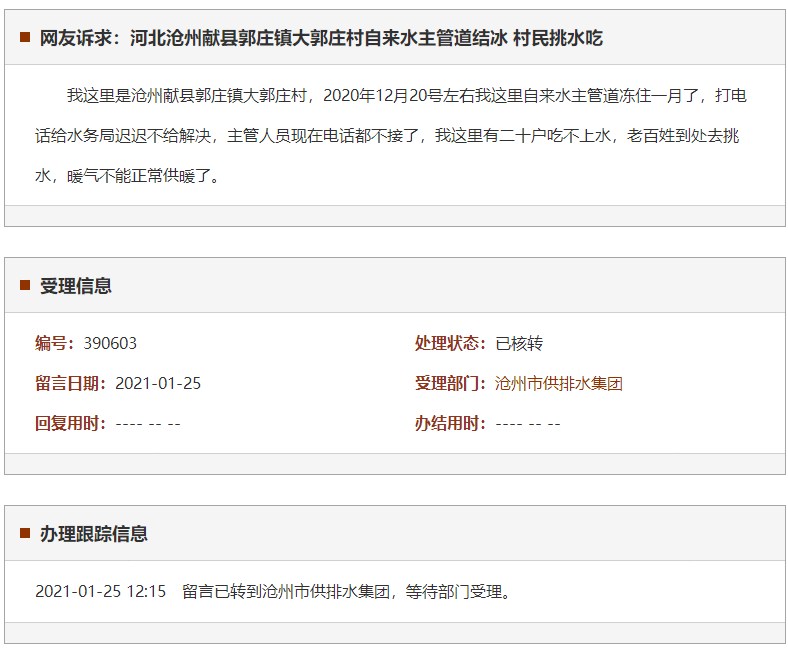This screenshot has width=788, height=649.
Task: Select the 受理信息 section heading text
Action: point(76,286)
